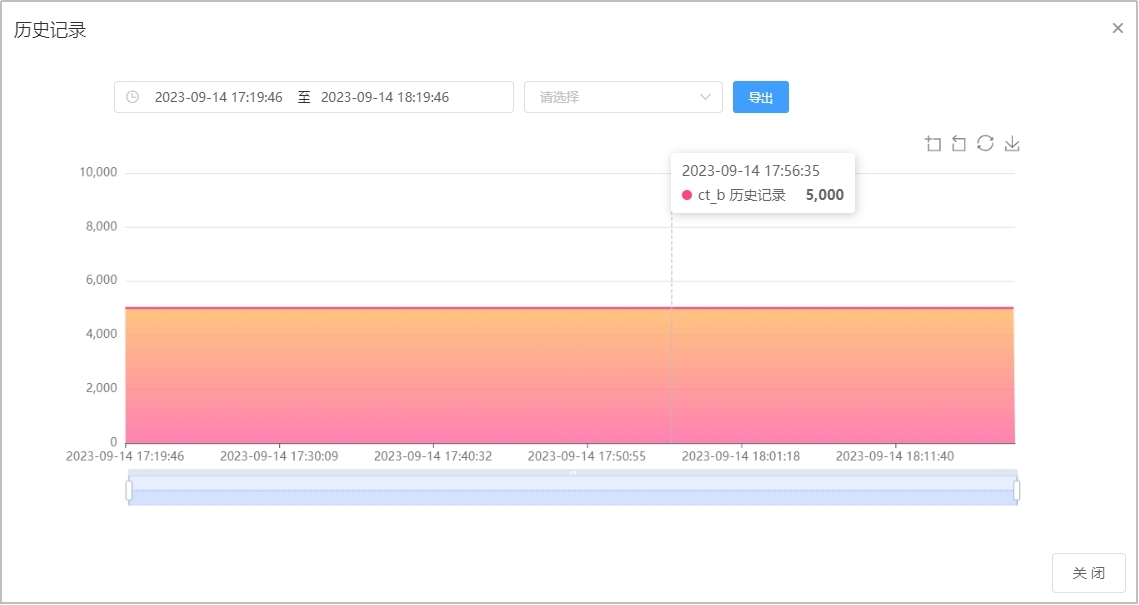This screenshot has height=605, width=1139.
Task: Close the 历史记录 dialog with the X
Action: pos(1118,28)
